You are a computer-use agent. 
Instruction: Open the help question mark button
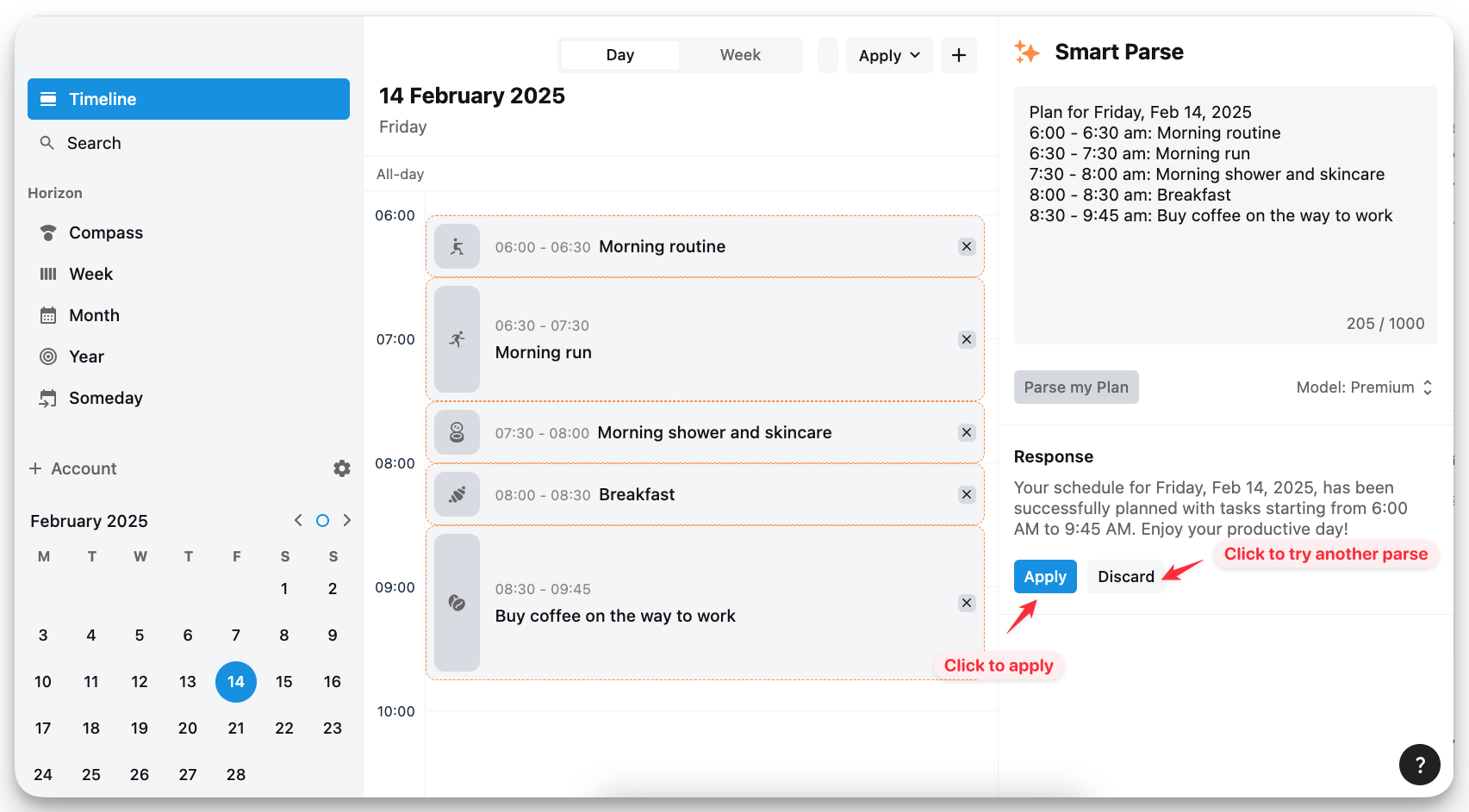(1419, 764)
